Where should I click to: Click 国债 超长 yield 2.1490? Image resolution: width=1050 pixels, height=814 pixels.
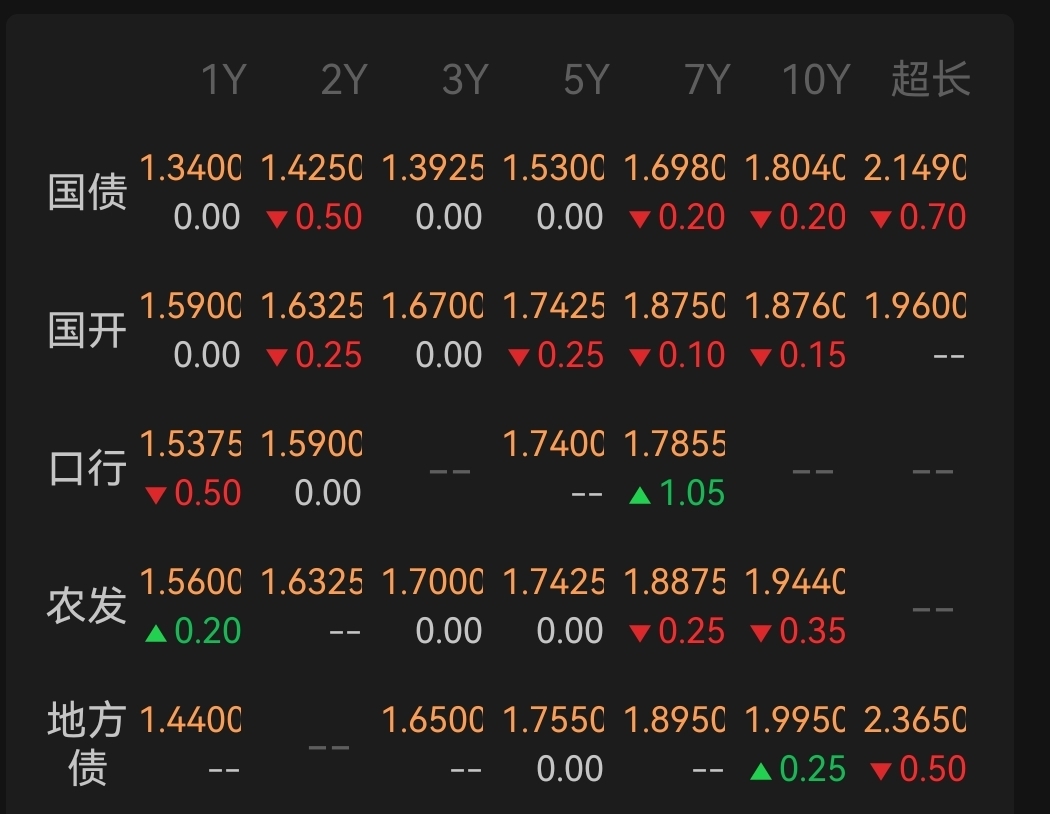pos(915,168)
